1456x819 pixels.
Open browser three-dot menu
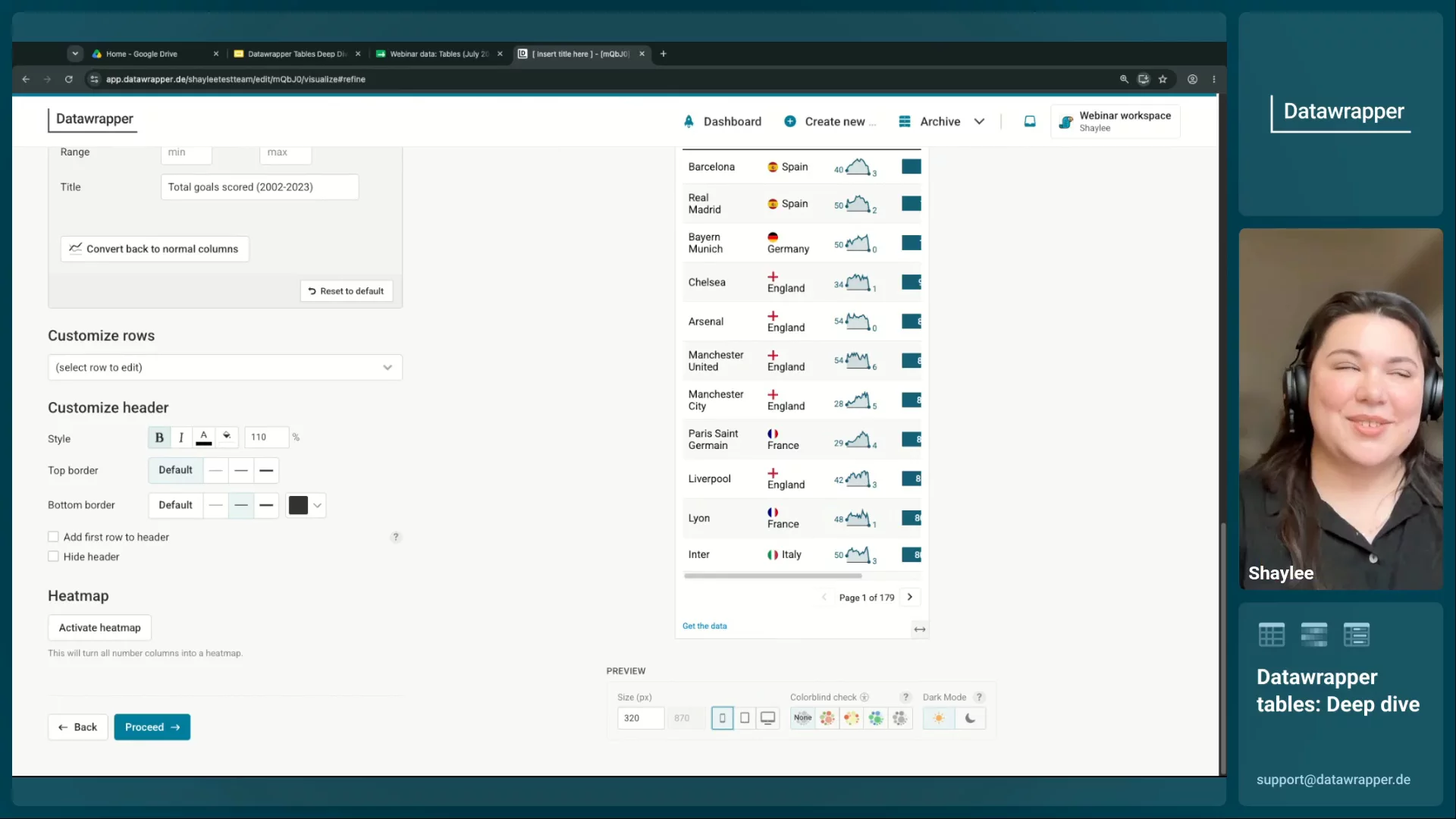click(1214, 79)
